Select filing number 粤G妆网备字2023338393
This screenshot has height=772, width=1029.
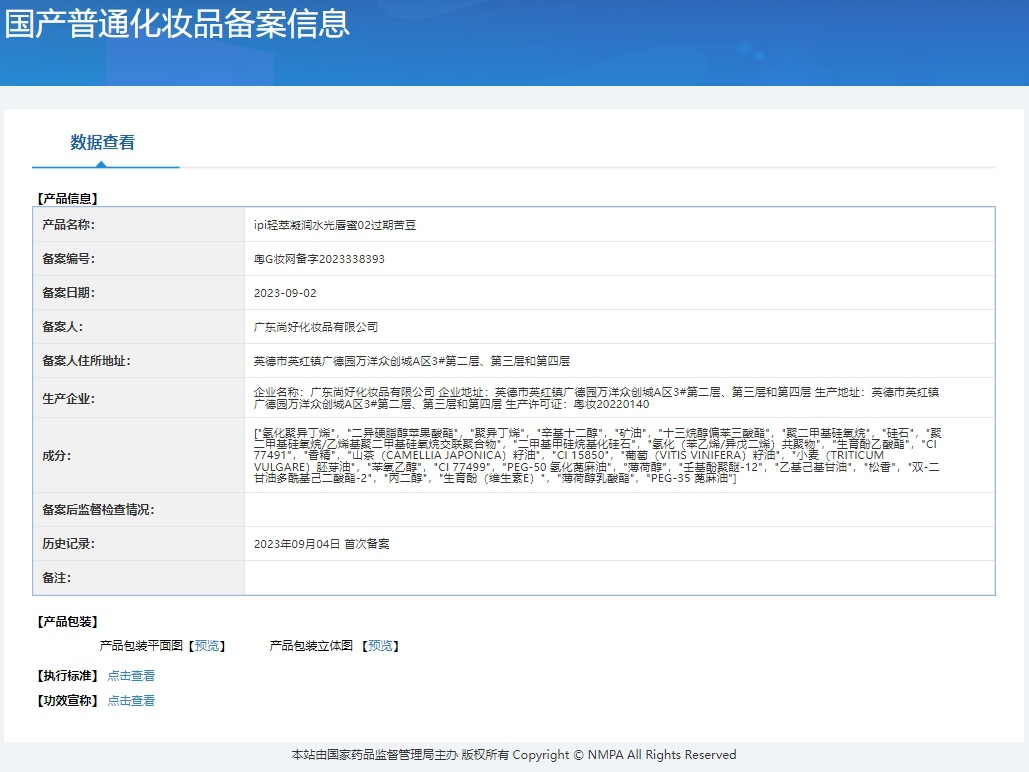[x=319, y=259]
